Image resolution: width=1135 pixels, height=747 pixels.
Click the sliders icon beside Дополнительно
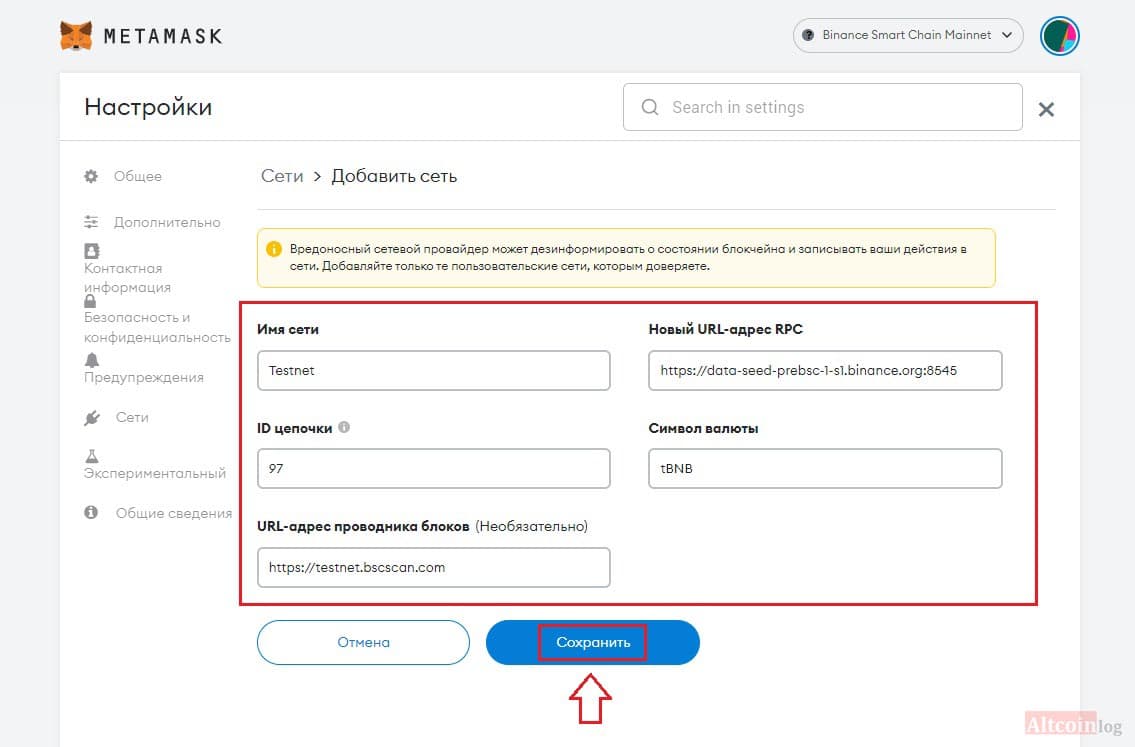point(91,221)
